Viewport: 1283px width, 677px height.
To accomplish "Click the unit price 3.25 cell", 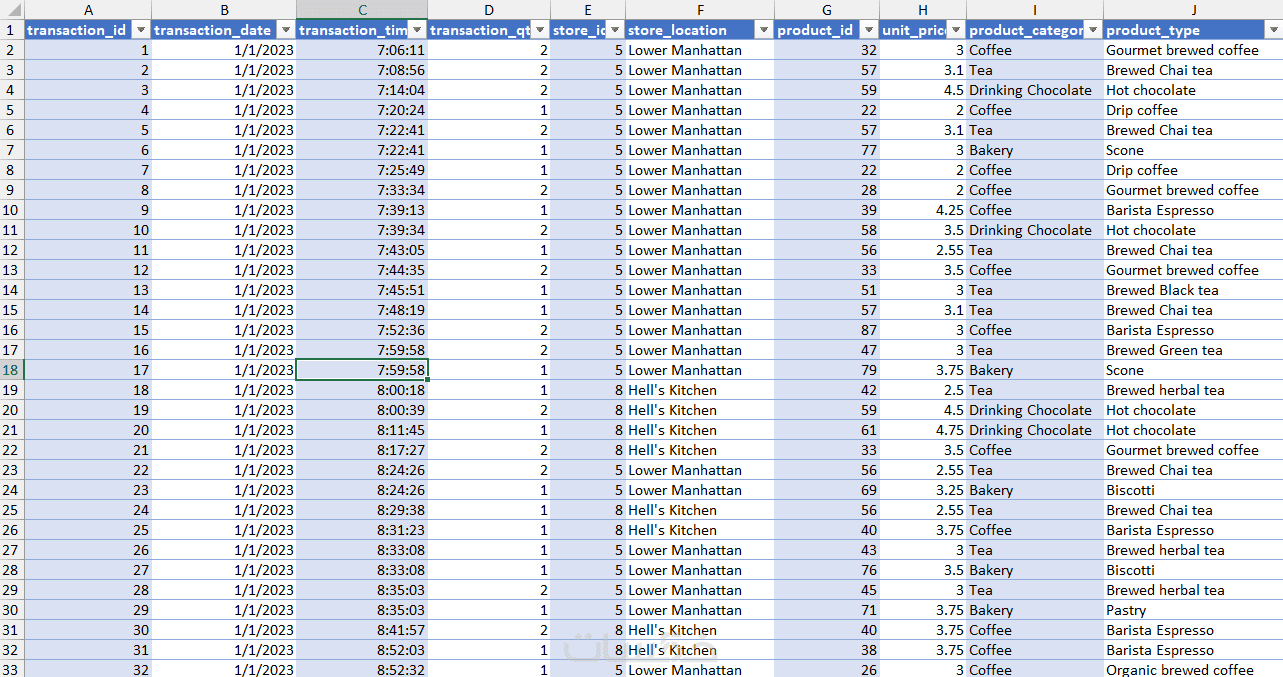I will click(923, 490).
